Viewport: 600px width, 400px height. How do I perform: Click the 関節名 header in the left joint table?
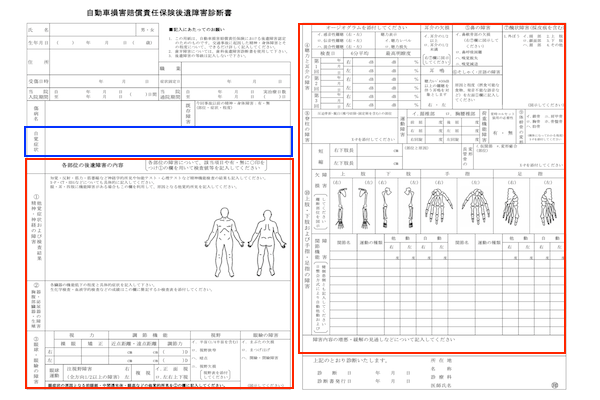[x=343, y=243]
